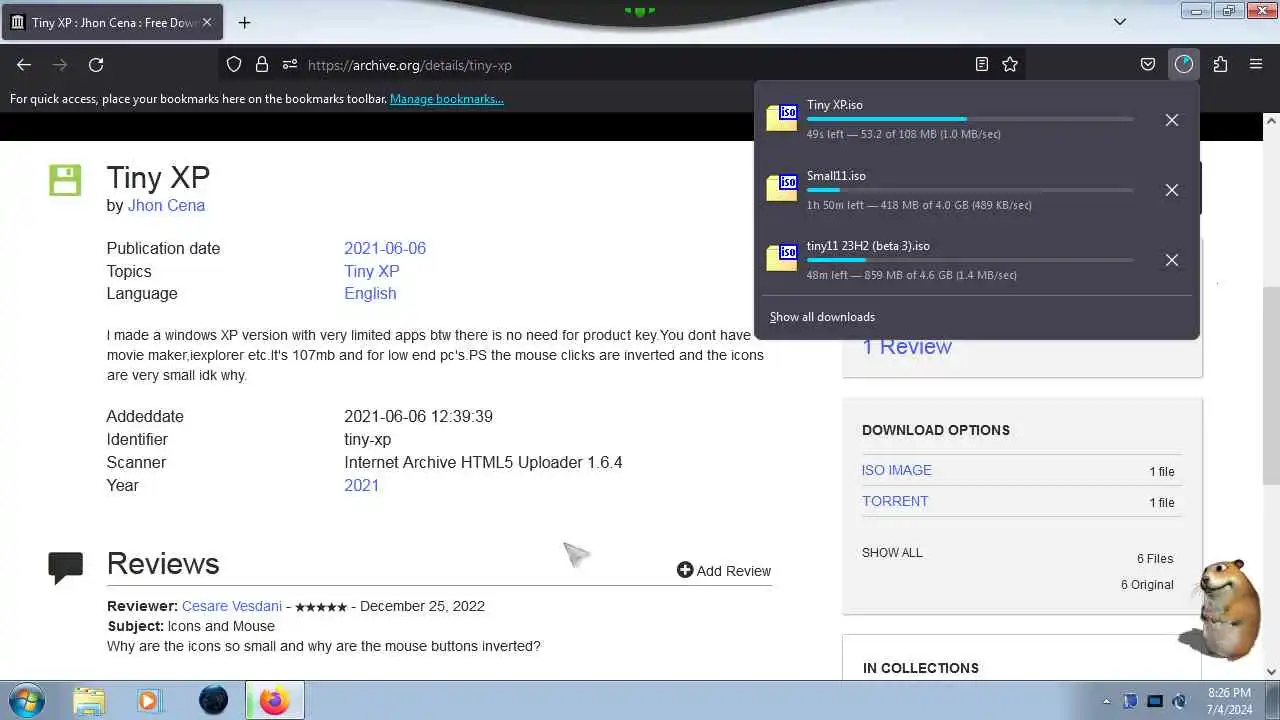Screen dimensions: 1280x720
Task: Cancel the tiny11 23H2 (beta 3).iso download
Action: coord(1172,260)
